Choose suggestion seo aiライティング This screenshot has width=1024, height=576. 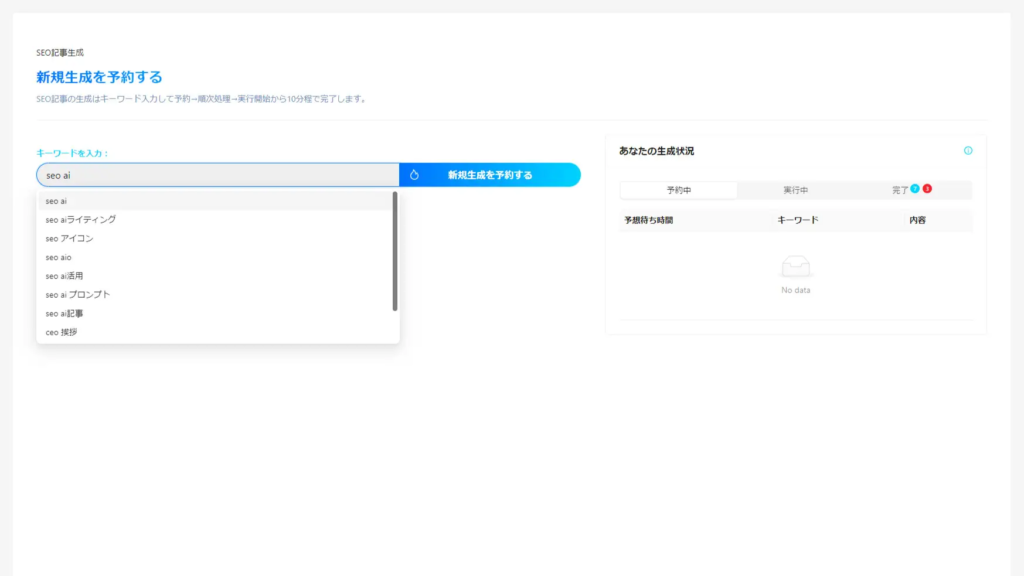[x=216, y=219]
